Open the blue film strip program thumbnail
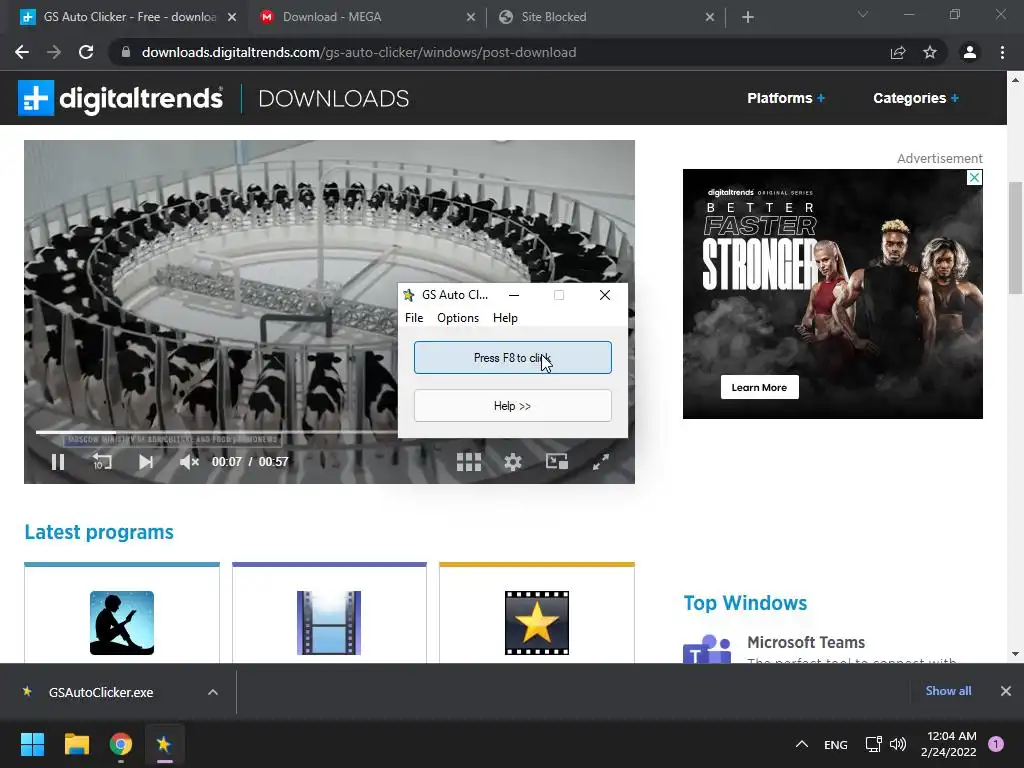1024x768 pixels. [x=329, y=623]
